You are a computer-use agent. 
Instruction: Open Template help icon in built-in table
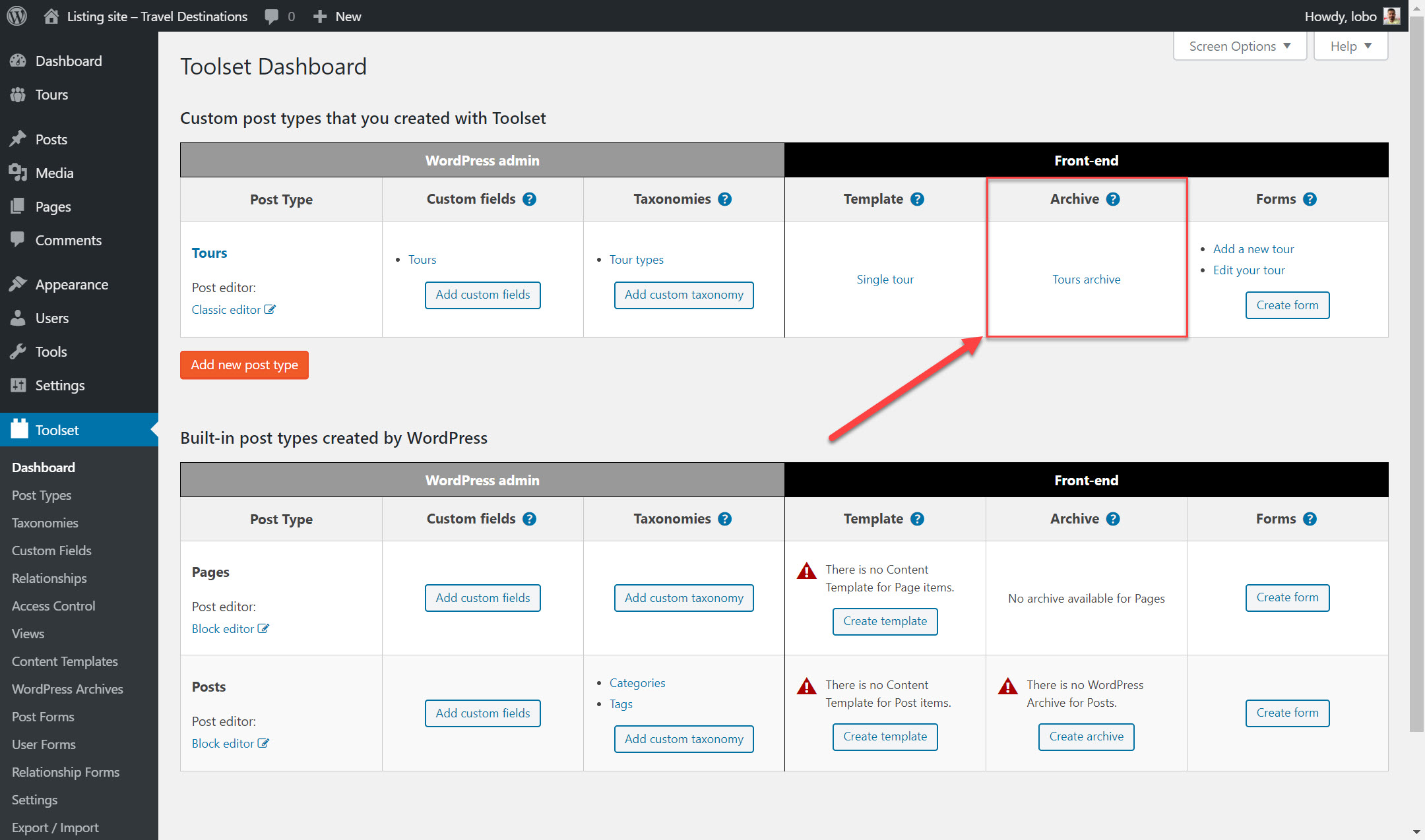click(917, 519)
